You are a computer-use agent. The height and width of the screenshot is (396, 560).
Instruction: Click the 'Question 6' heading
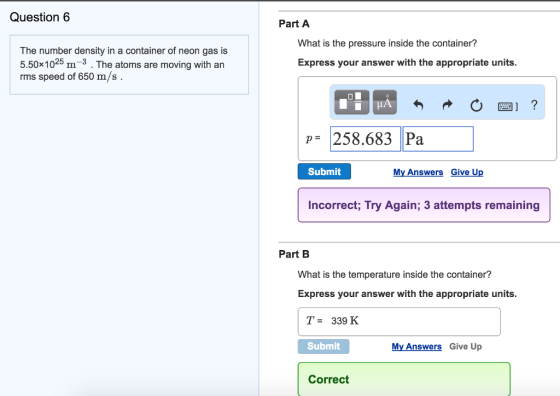pyautogui.click(x=40, y=17)
